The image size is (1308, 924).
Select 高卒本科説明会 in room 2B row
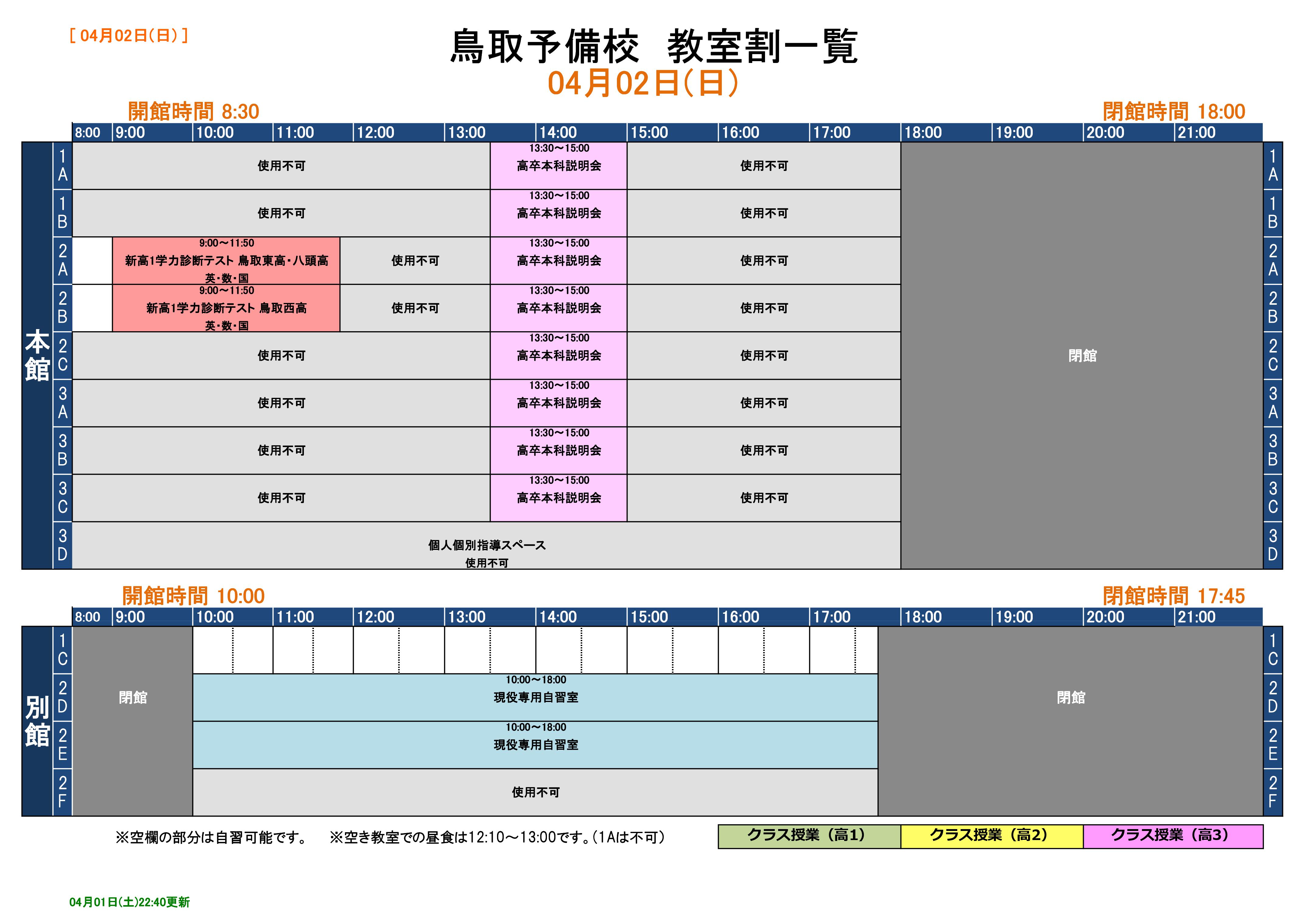click(x=559, y=308)
